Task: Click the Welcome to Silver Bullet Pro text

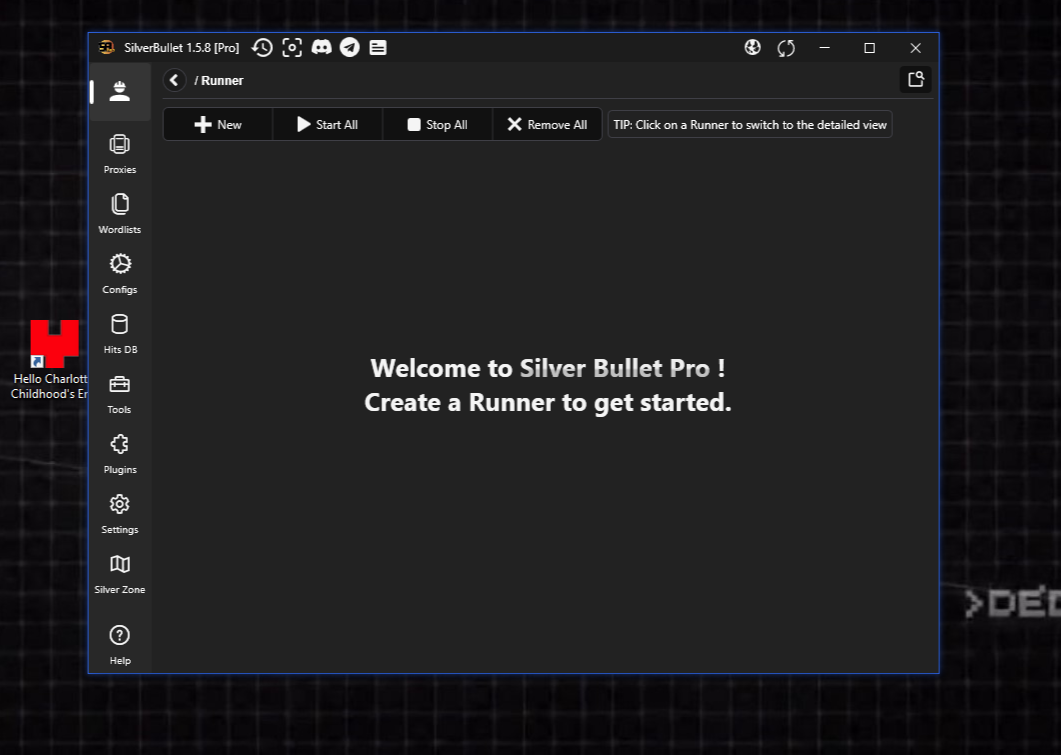Action: click(547, 368)
